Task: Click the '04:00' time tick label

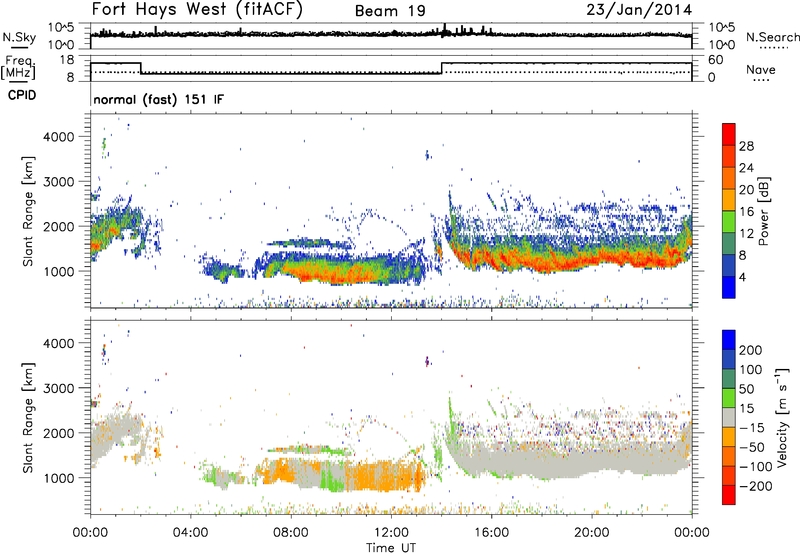Action: coord(190,533)
